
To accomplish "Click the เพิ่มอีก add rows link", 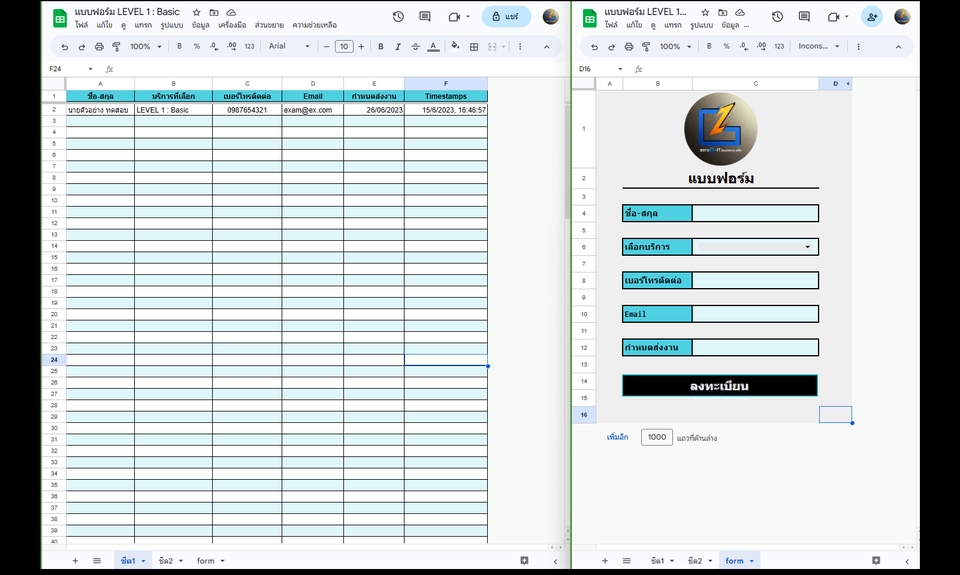I will pyautogui.click(x=617, y=437).
